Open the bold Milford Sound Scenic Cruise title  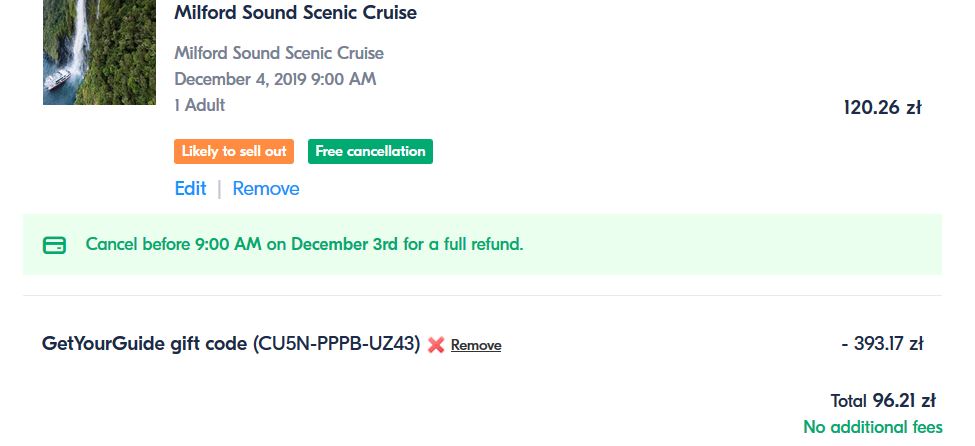[295, 12]
